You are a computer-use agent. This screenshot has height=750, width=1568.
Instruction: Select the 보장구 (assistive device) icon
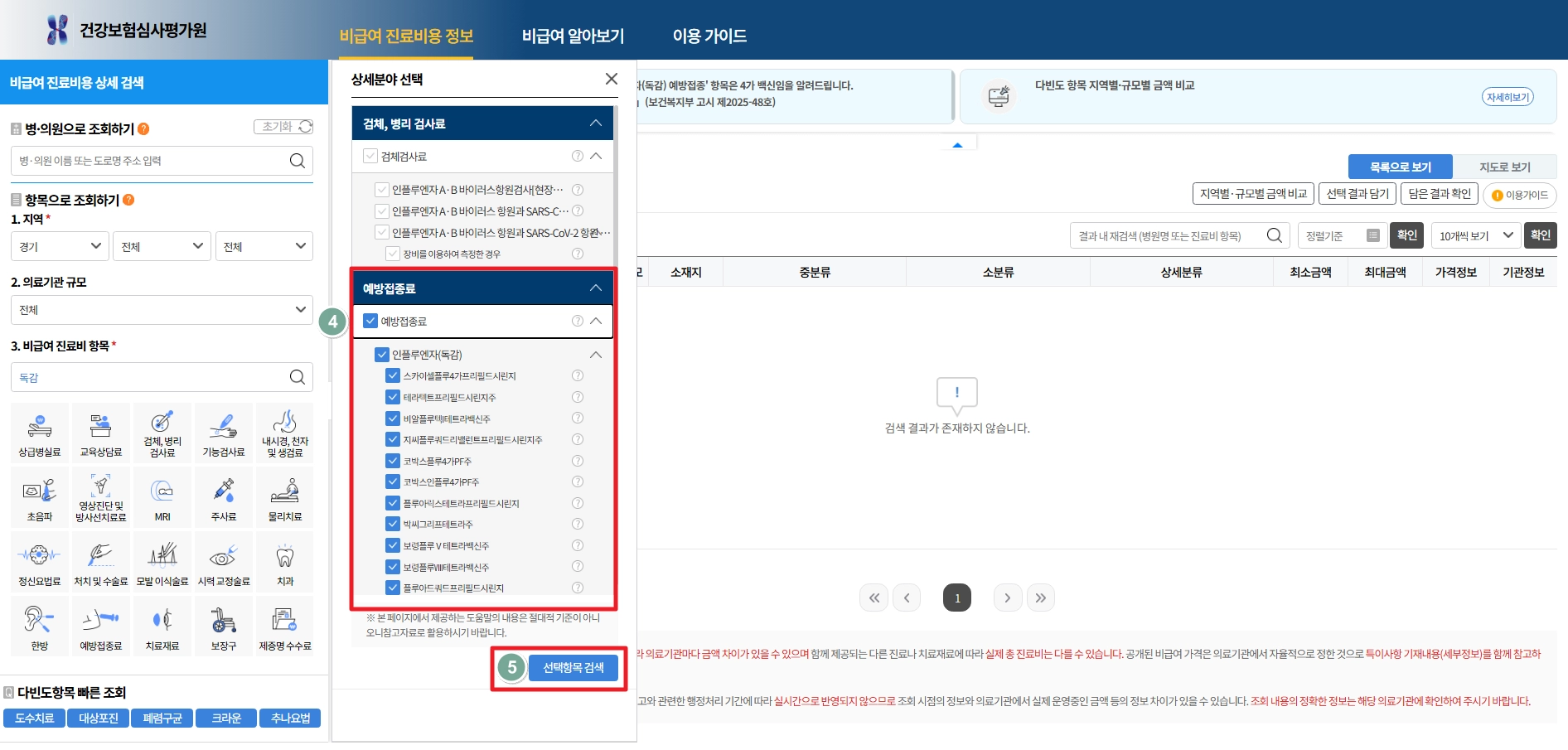tap(223, 625)
